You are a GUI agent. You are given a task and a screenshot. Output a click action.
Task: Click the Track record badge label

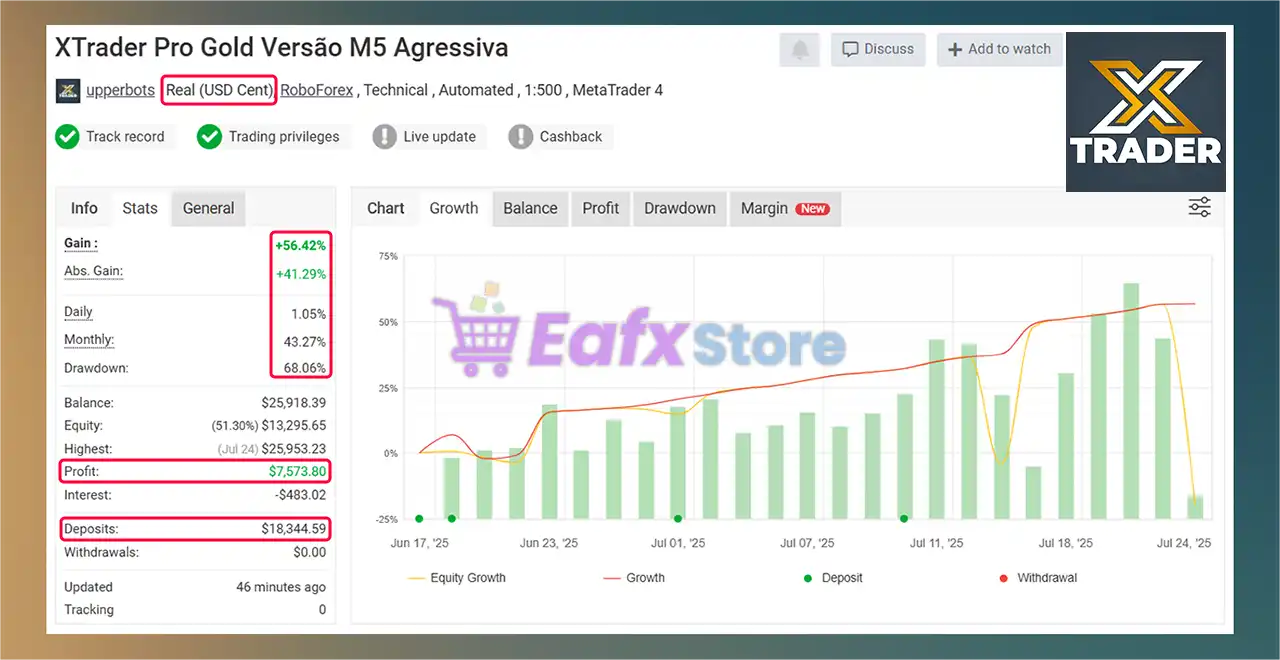(x=125, y=137)
